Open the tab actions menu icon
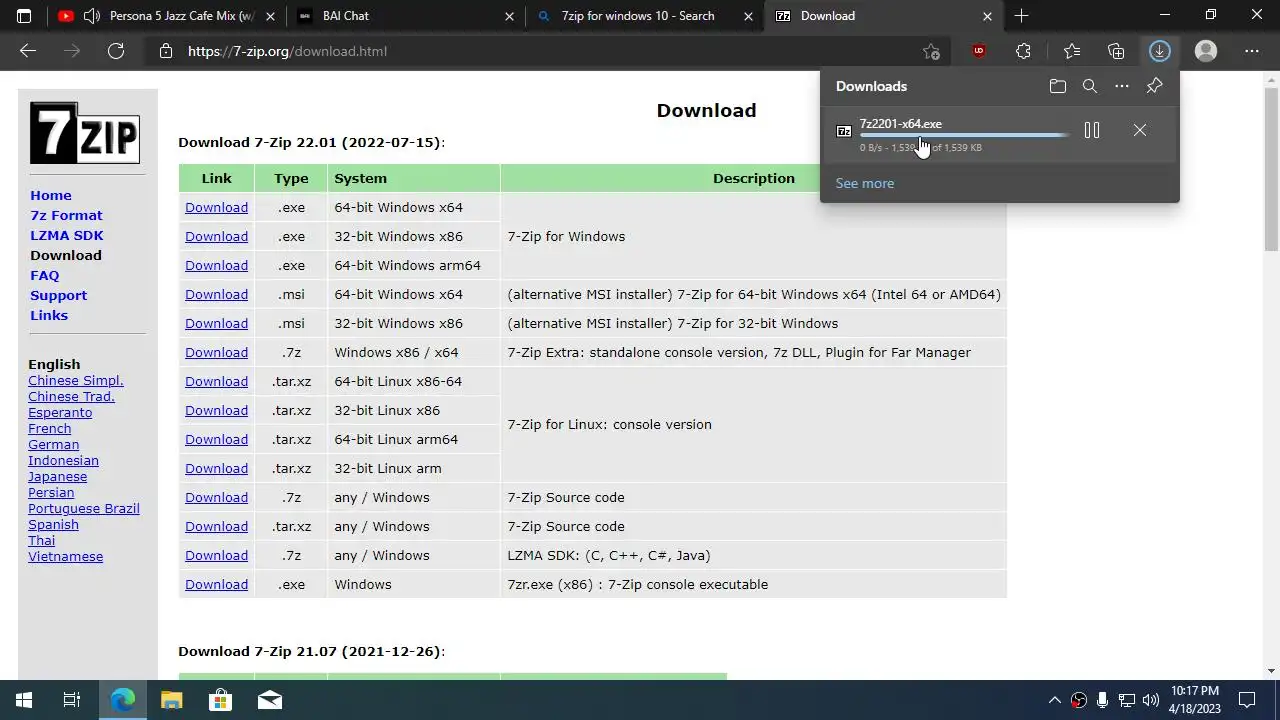 point(24,16)
